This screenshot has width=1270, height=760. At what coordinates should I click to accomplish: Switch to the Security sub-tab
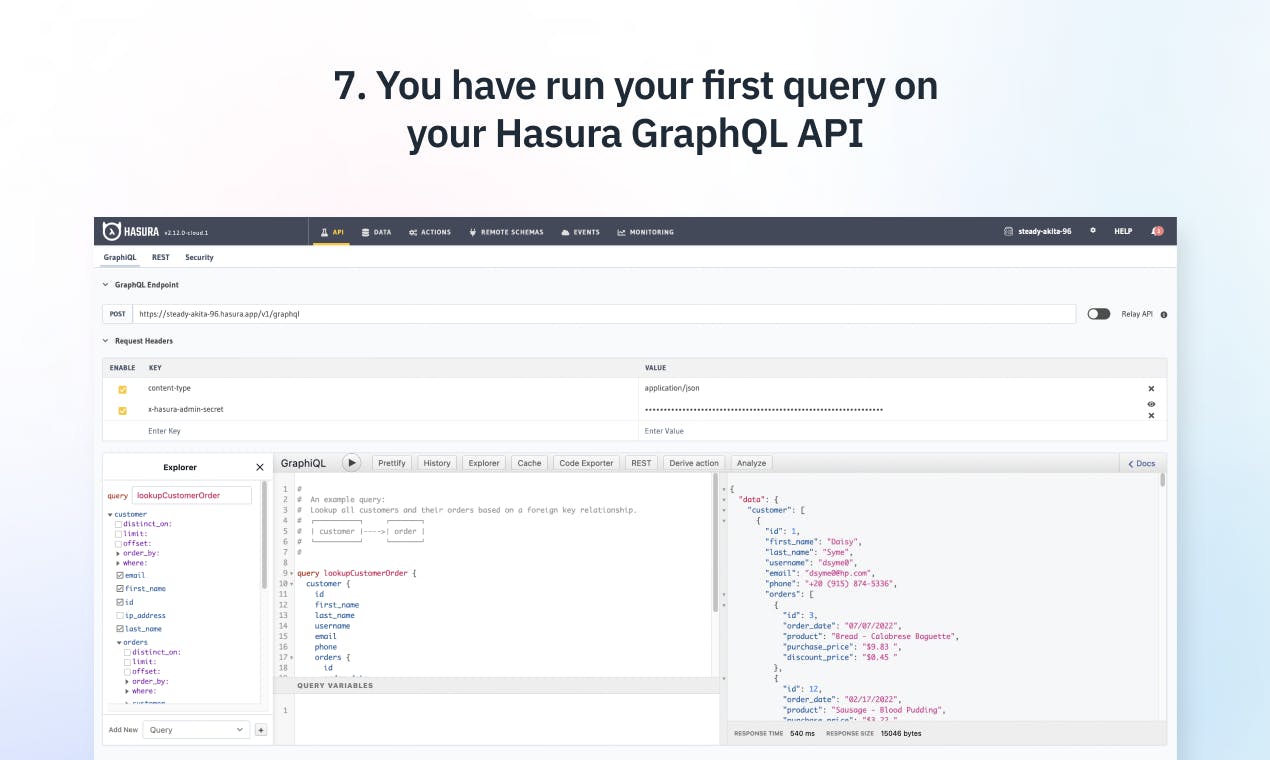pyautogui.click(x=199, y=257)
